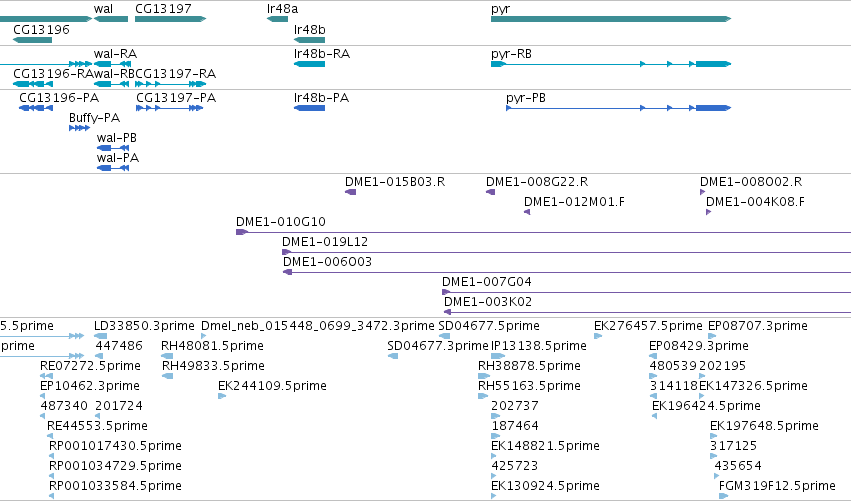Select the LD33850.3prime EST label
Viewport: 851px width, 501px height.
pyautogui.click(x=144, y=326)
